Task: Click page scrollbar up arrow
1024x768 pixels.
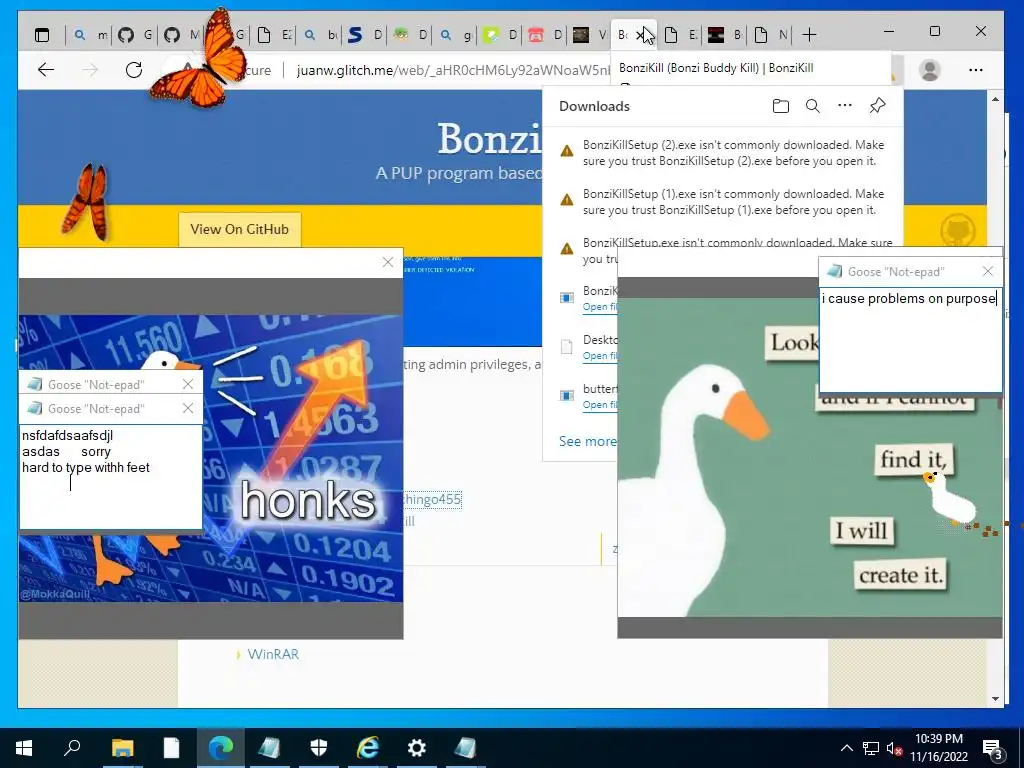Action: point(995,99)
